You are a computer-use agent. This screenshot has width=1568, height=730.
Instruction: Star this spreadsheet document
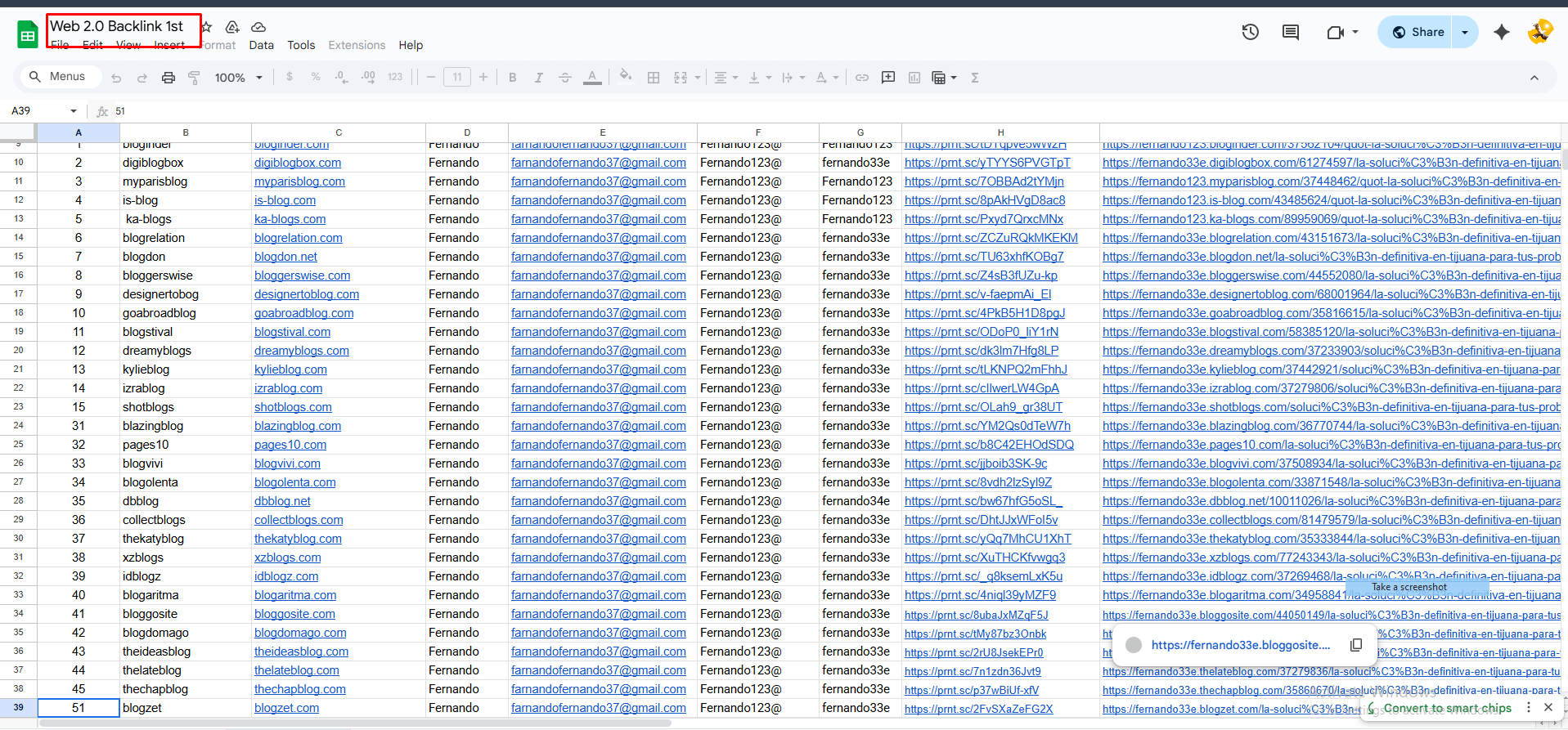[207, 27]
